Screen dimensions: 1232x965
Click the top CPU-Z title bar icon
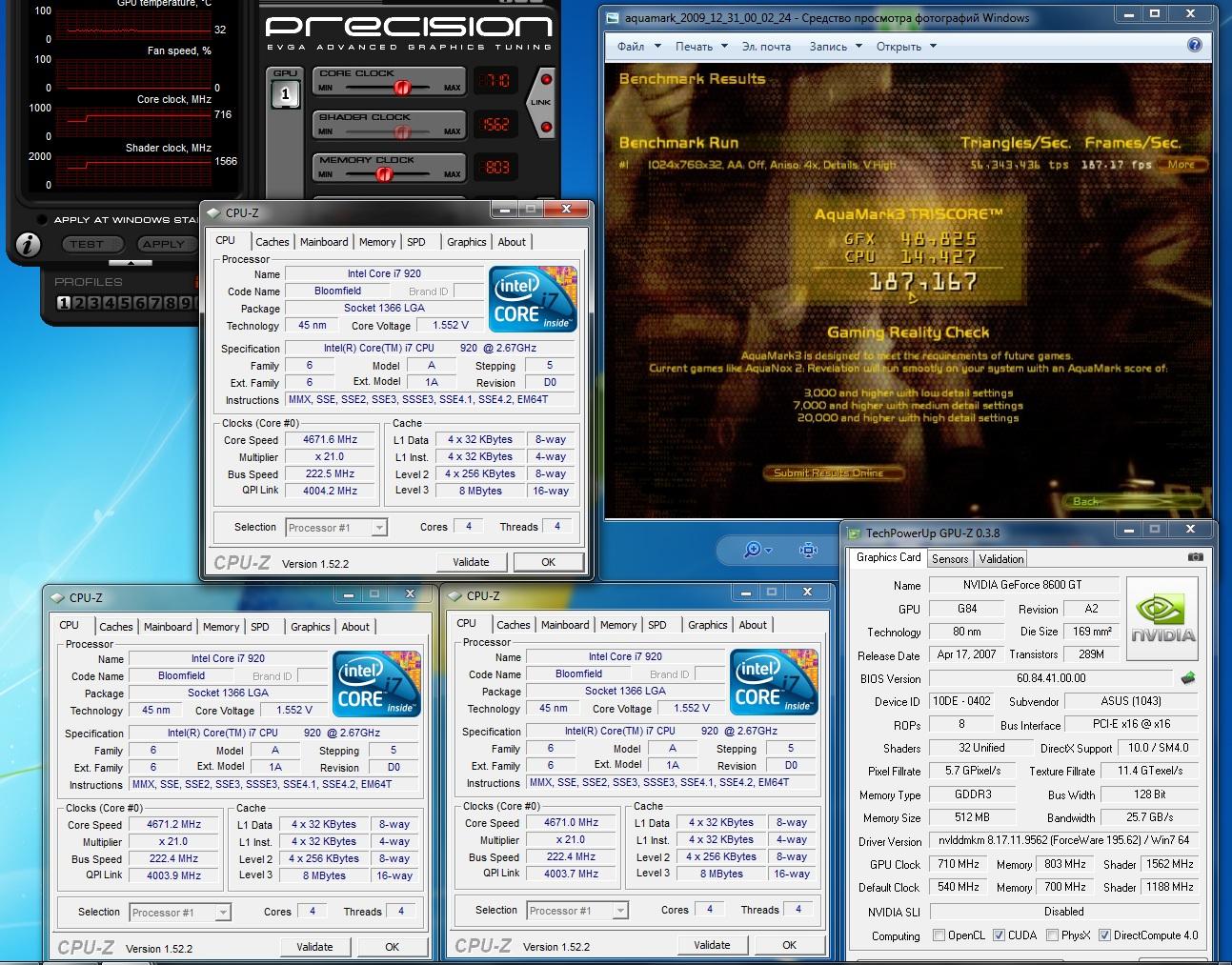[x=214, y=213]
